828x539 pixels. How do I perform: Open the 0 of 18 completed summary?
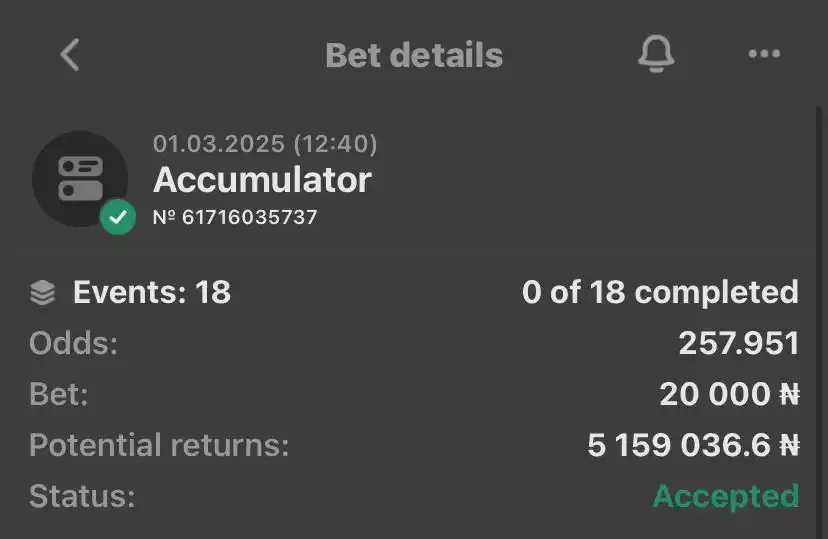pyautogui.click(x=660, y=292)
